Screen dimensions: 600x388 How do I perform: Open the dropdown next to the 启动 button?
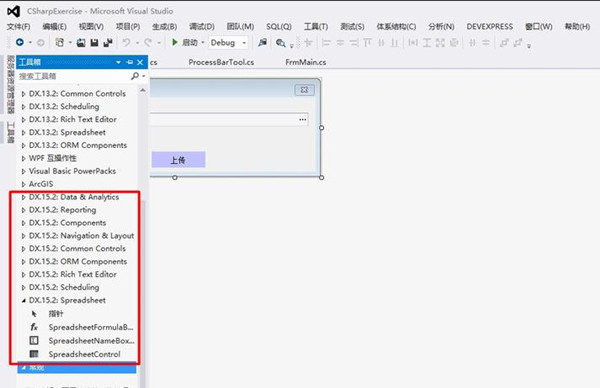(203, 42)
